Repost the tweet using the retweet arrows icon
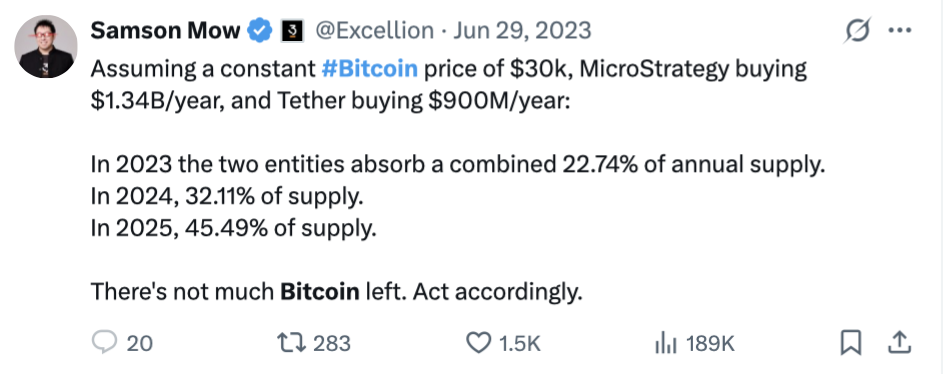 click(291, 343)
